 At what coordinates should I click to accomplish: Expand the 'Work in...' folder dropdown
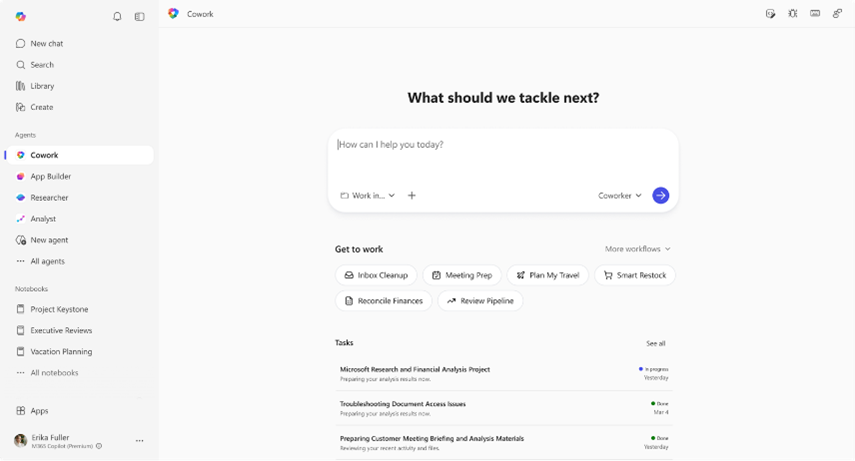(x=368, y=196)
